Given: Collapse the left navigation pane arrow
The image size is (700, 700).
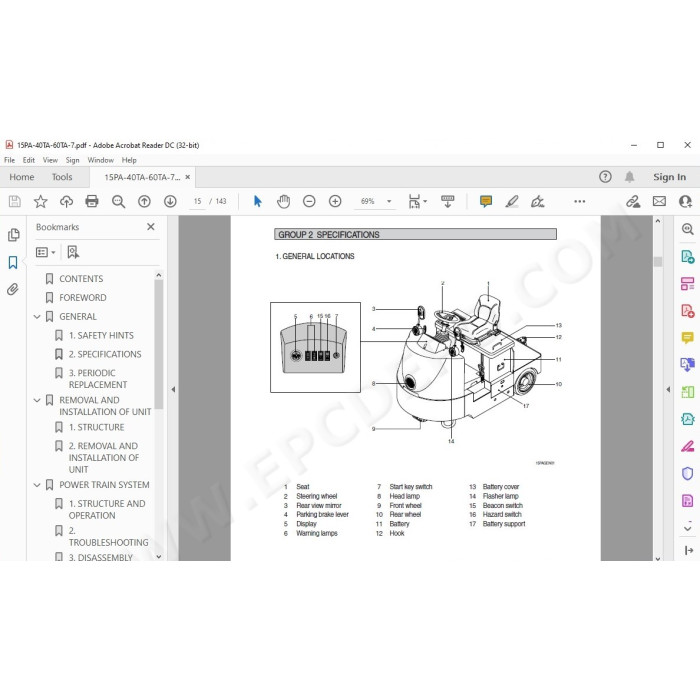Looking at the screenshot, I should coord(173,389).
